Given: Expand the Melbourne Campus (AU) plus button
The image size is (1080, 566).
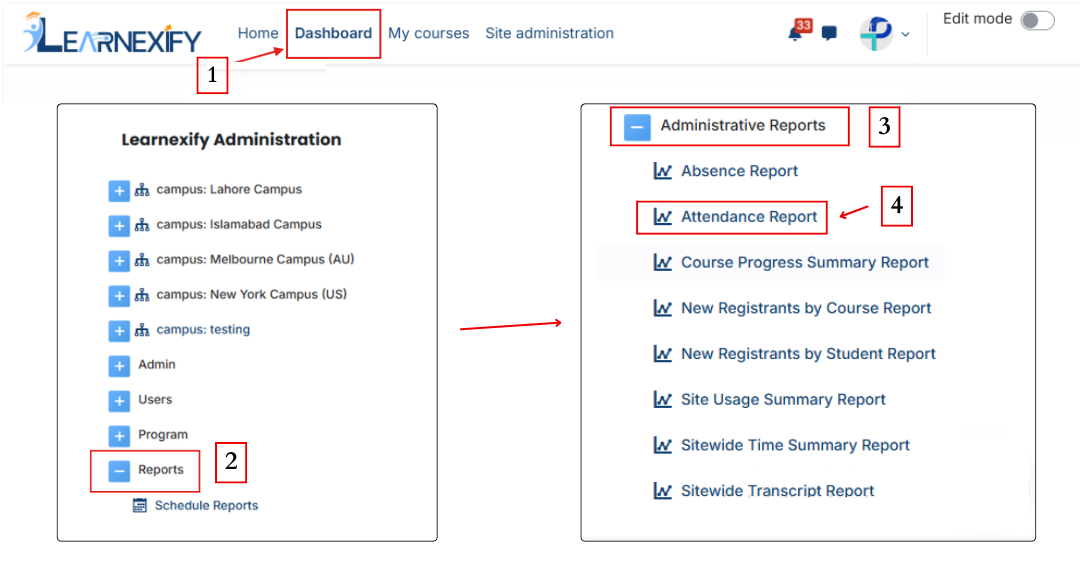Looking at the screenshot, I should pyautogui.click(x=119, y=260).
